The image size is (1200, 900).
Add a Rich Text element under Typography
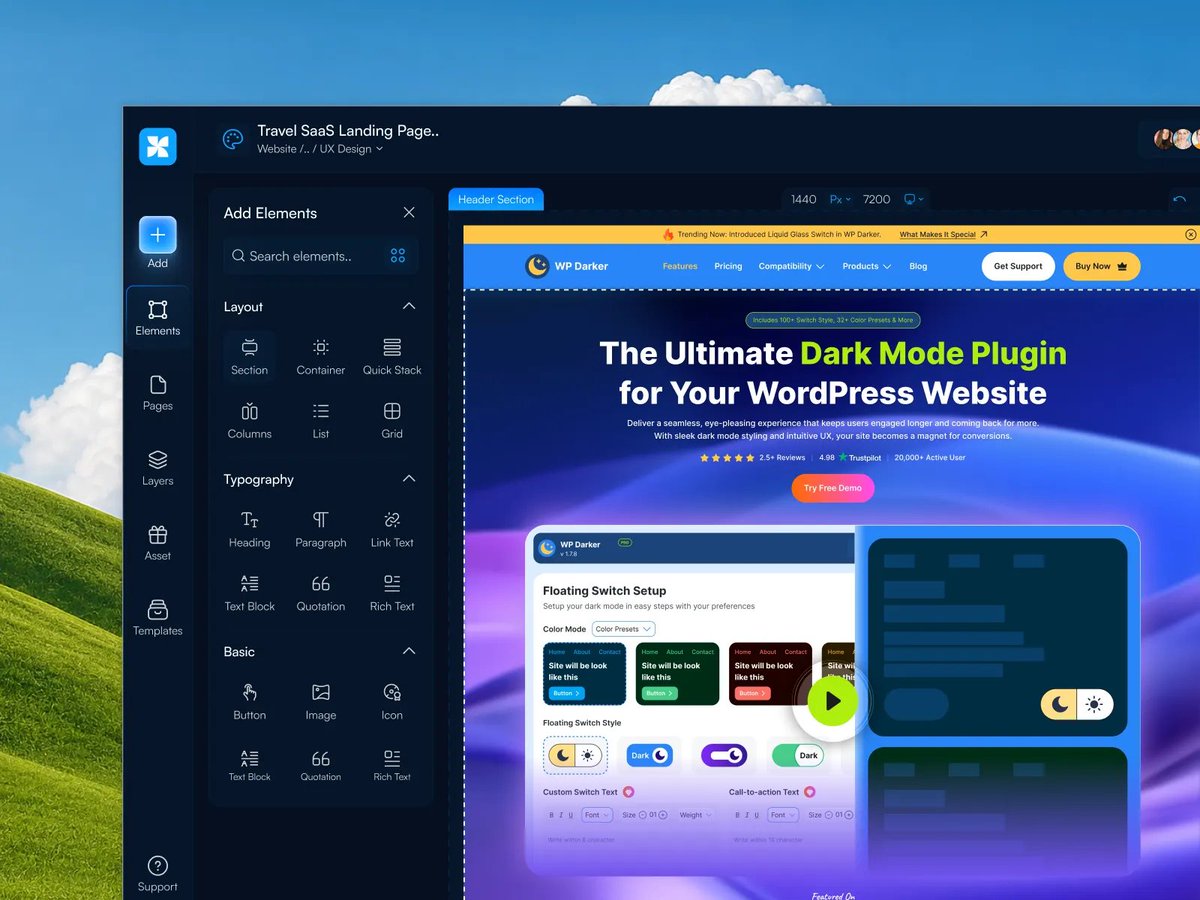pyautogui.click(x=392, y=593)
